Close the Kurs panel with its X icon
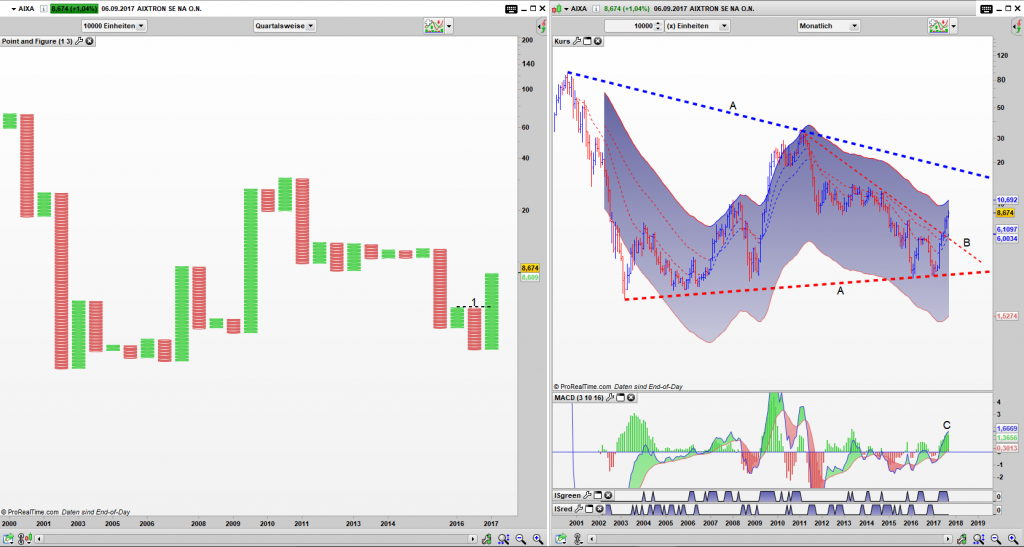Screen dimensions: 1024x547 click(597, 41)
